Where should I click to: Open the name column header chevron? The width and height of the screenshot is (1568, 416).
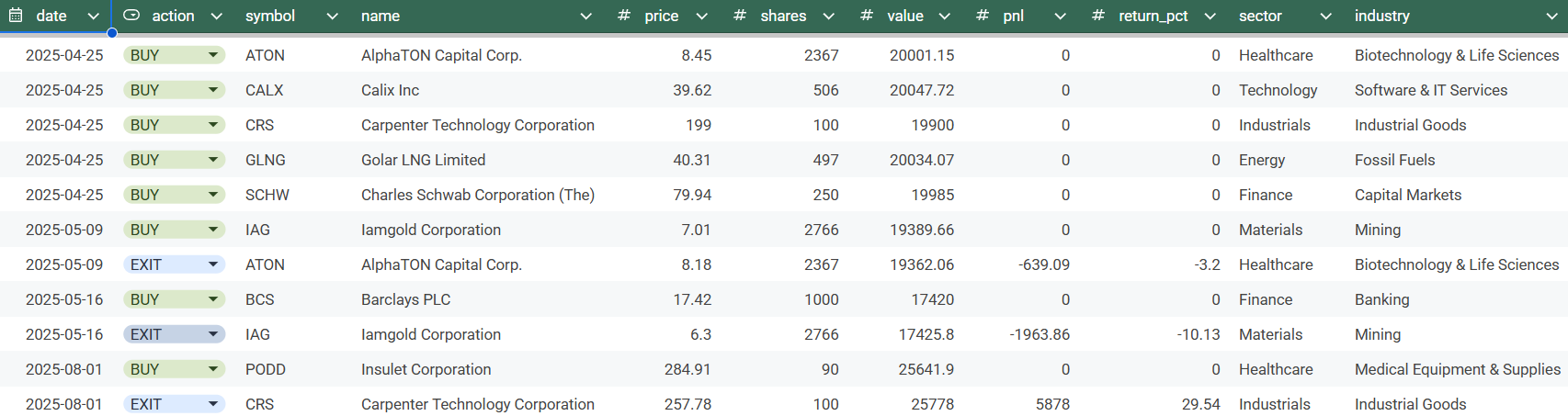coord(586,17)
